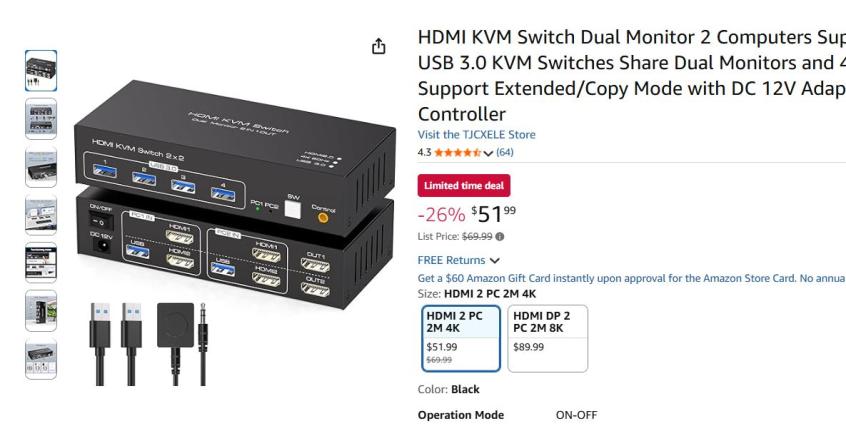Expand the rating breakdown chevron
Image resolution: width=846 pixels, height=426 pixels.
(x=488, y=153)
